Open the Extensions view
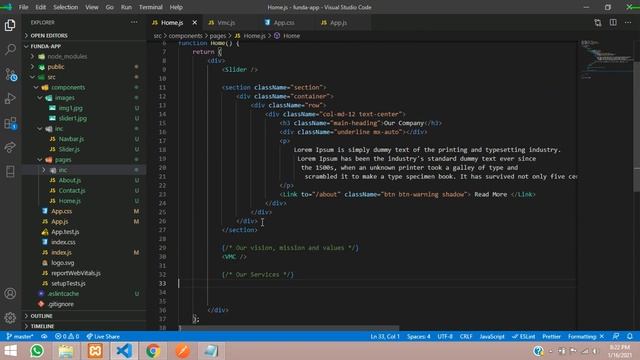 point(10,123)
